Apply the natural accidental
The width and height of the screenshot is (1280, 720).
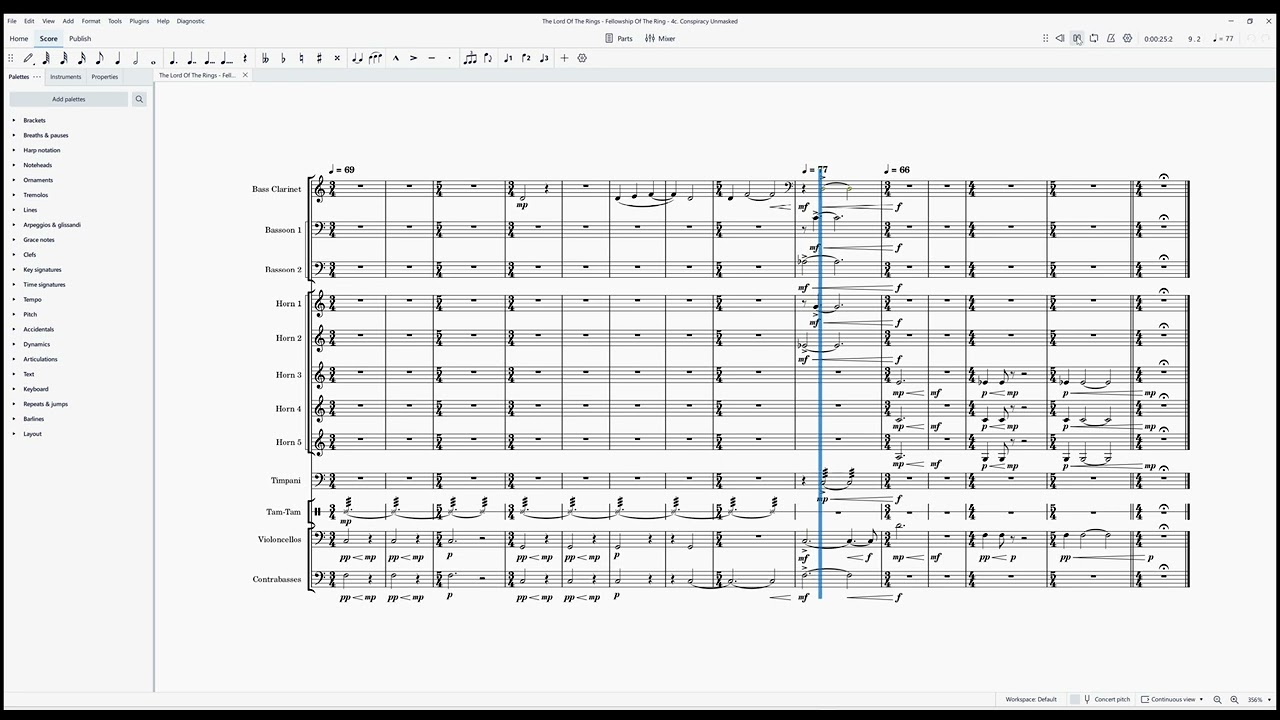pyautogui.click(x=301, y=58)
